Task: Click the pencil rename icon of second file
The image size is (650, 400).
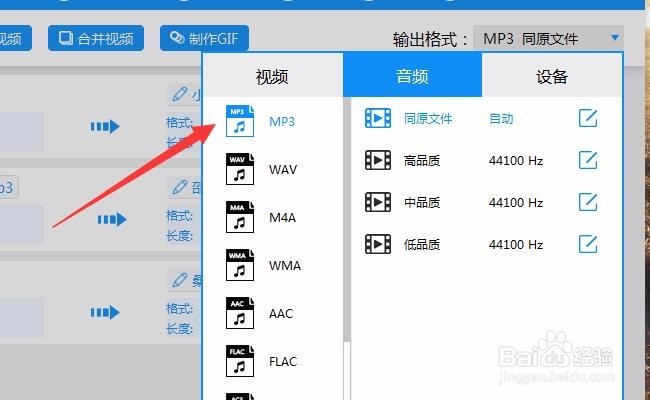Action: 179,187
